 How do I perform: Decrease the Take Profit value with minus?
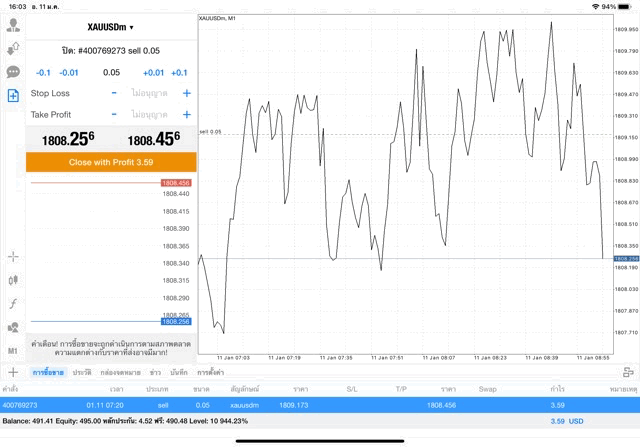pos(114,114)
